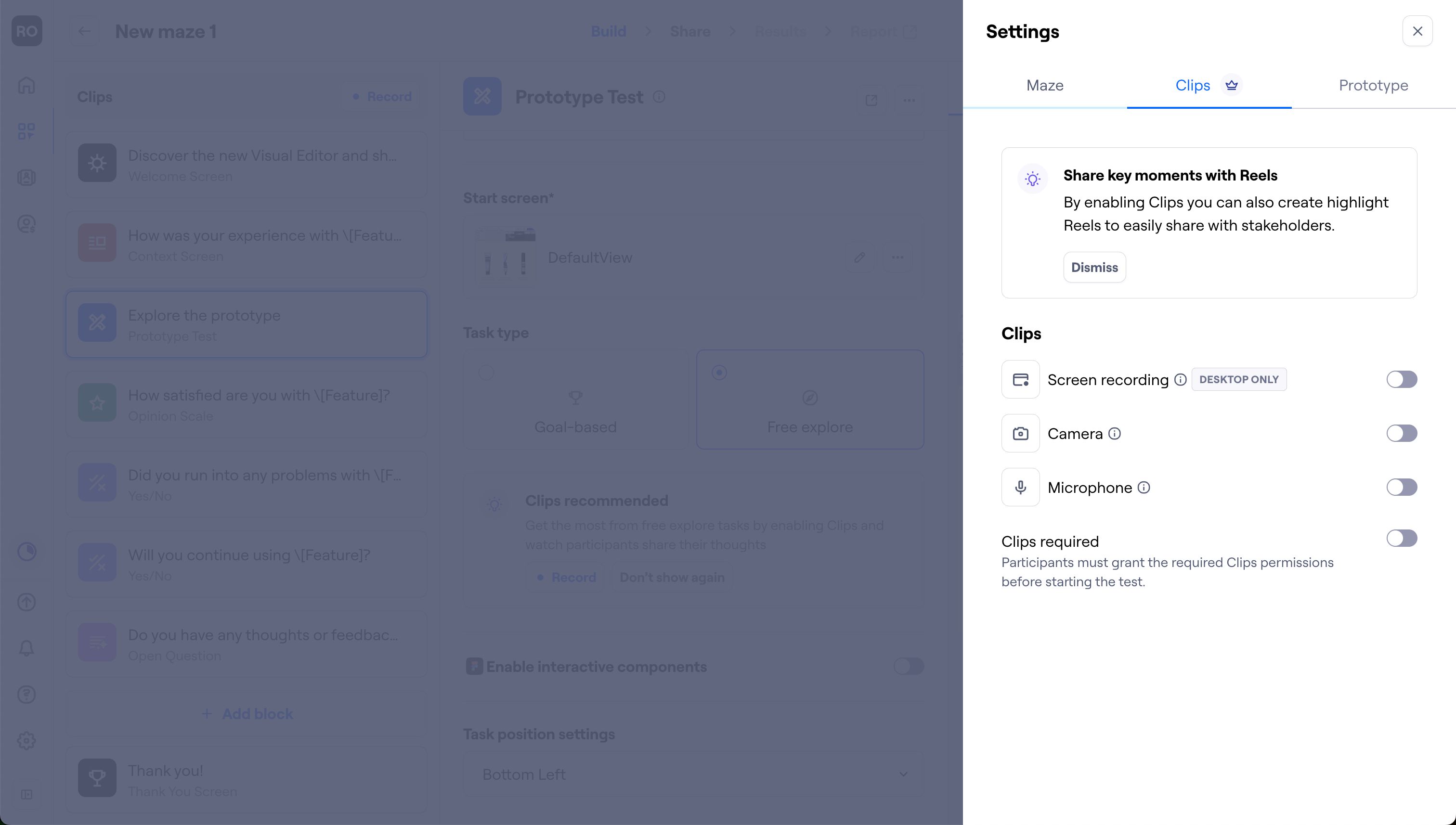Turn on the Camera toggle
Image resolution: width=1456 pixels, height=825 pixels.
point(1401,433)
